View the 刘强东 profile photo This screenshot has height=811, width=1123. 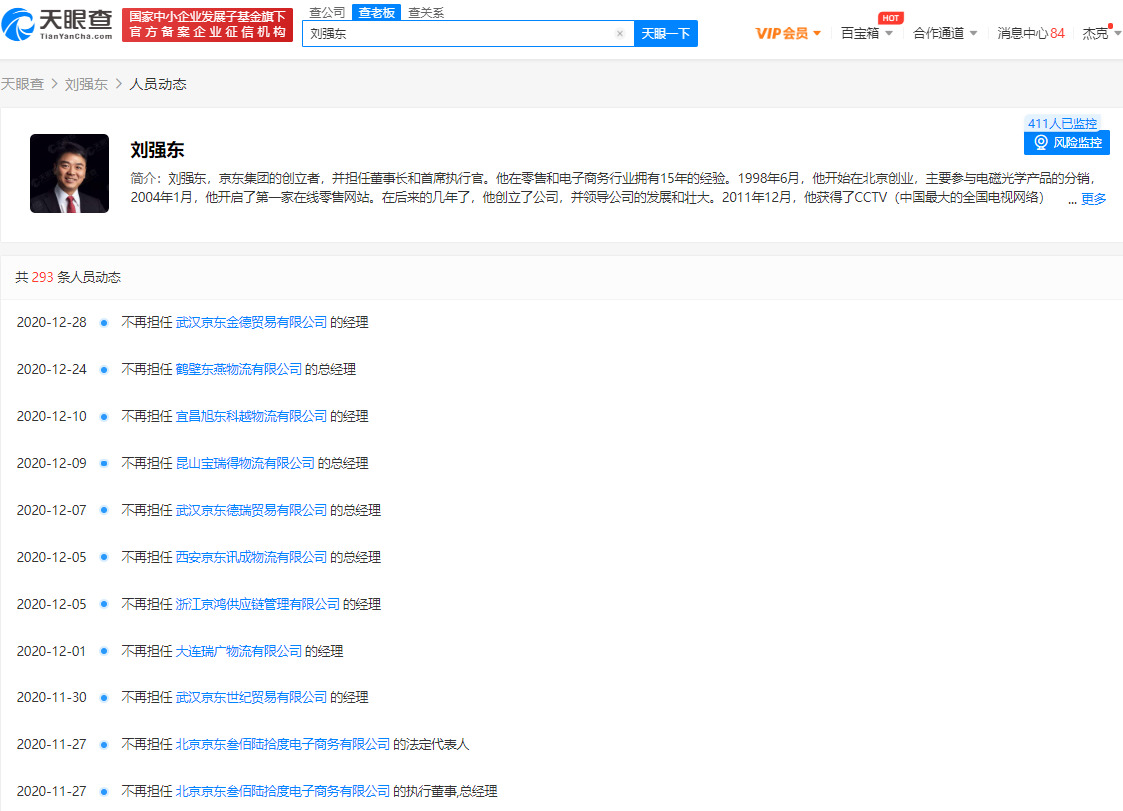tap(69, 173)
